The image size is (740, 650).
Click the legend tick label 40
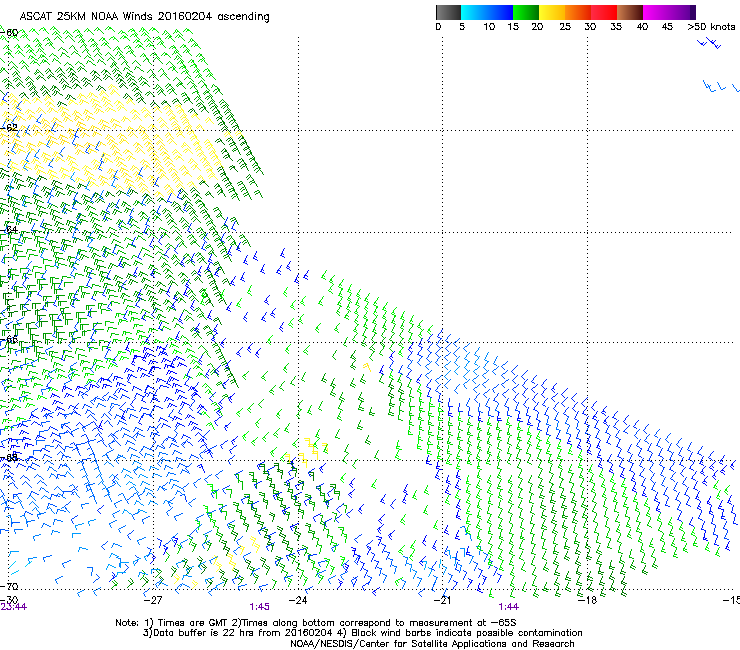(x=642, y=27)
